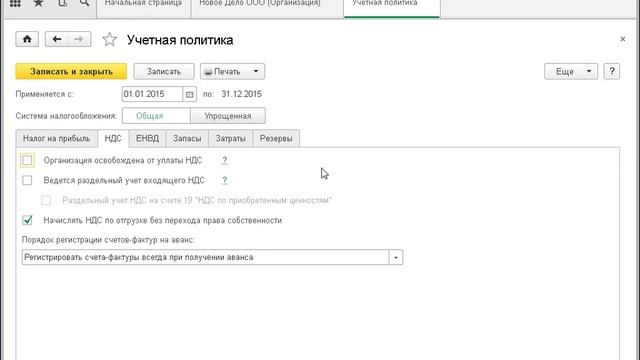Go to home page via house icon
The image size is (640, 360).
point(27,39)
